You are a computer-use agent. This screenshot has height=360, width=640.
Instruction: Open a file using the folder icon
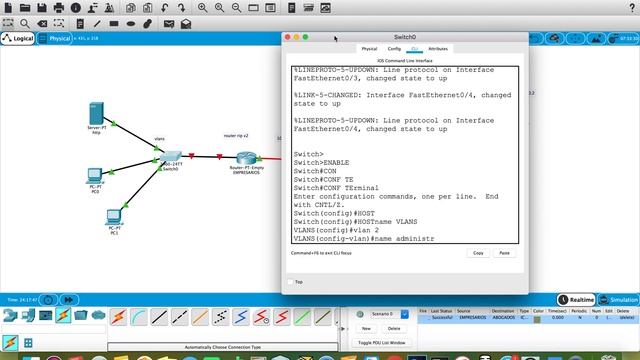(x=25, y=8)
